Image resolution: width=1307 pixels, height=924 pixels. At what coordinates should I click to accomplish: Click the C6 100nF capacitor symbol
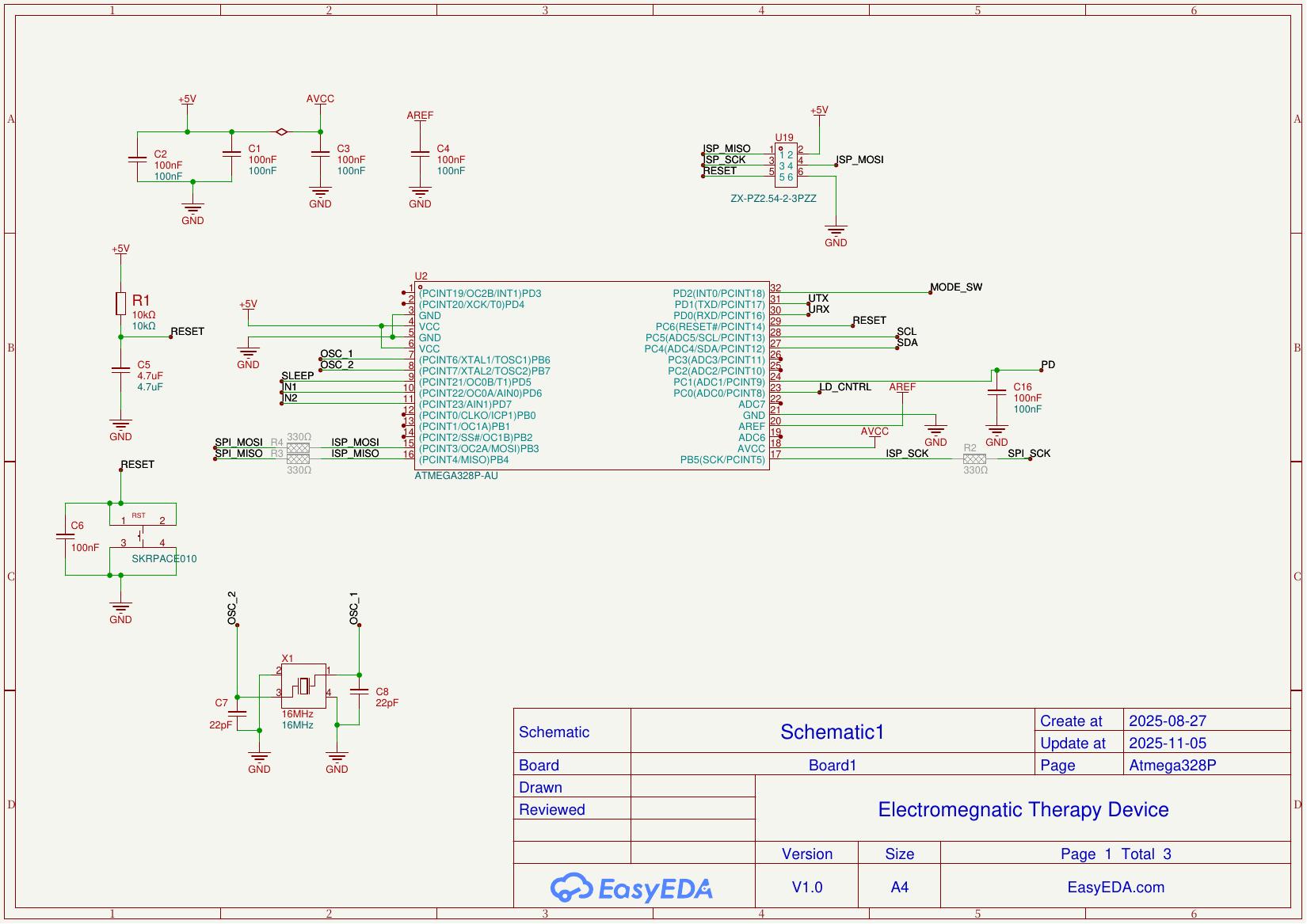(65, 538)
